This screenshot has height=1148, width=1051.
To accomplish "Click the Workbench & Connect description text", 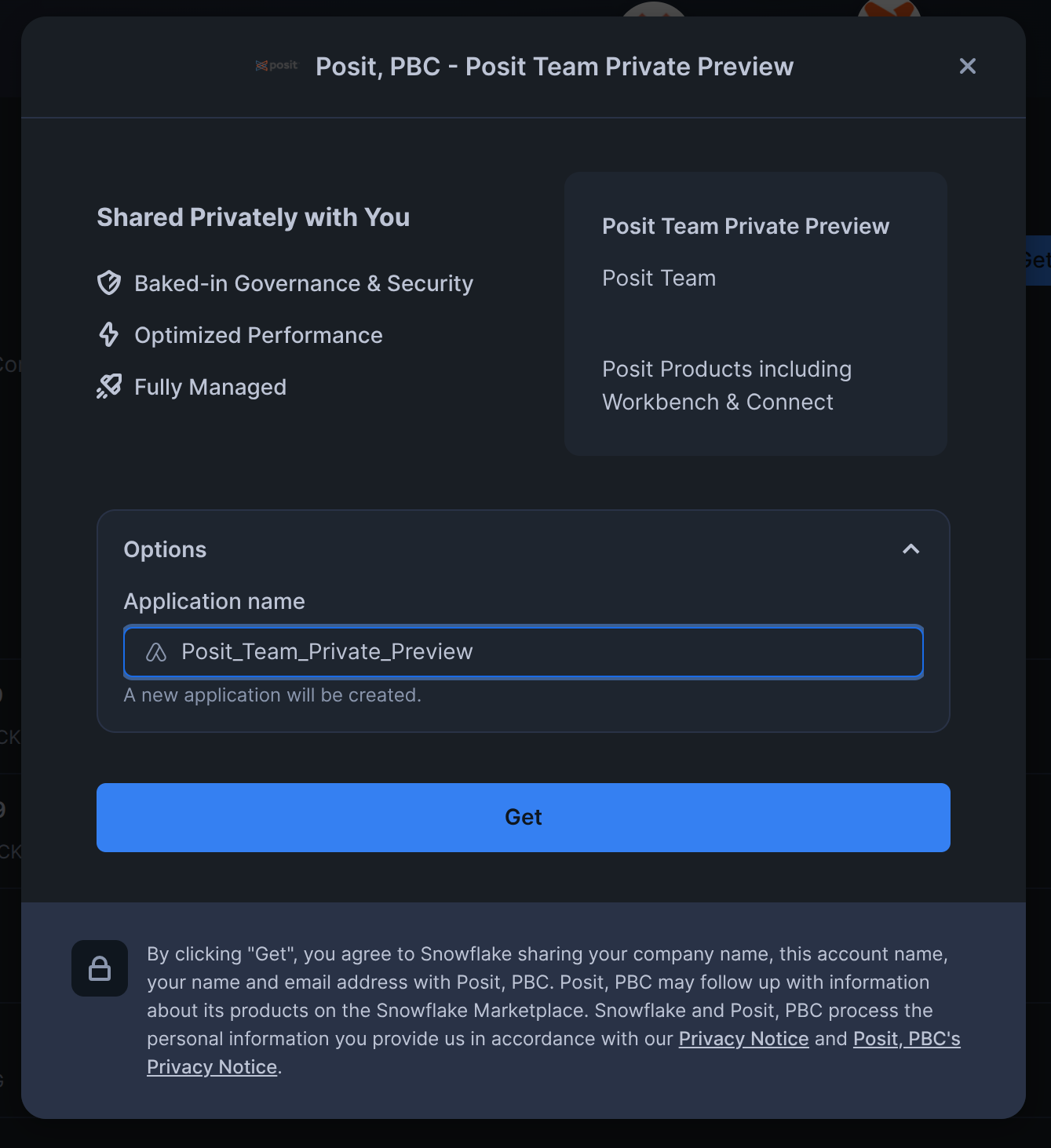I will click(x=717, y=402).
